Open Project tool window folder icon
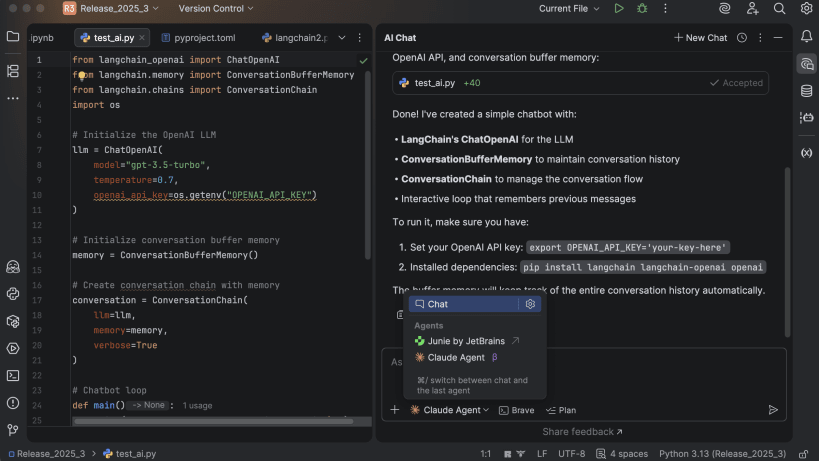819x461 pixels. [x=13, y=37]
